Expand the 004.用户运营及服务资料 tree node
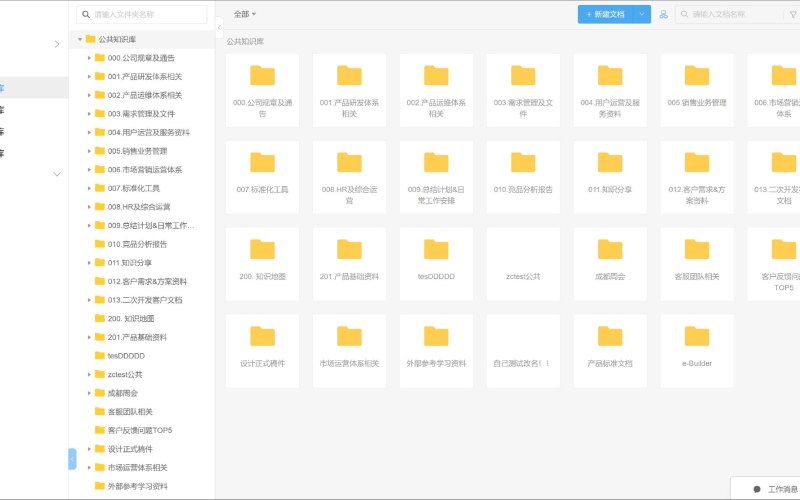Screen dimensions: 800x500 tap(89, 133)
